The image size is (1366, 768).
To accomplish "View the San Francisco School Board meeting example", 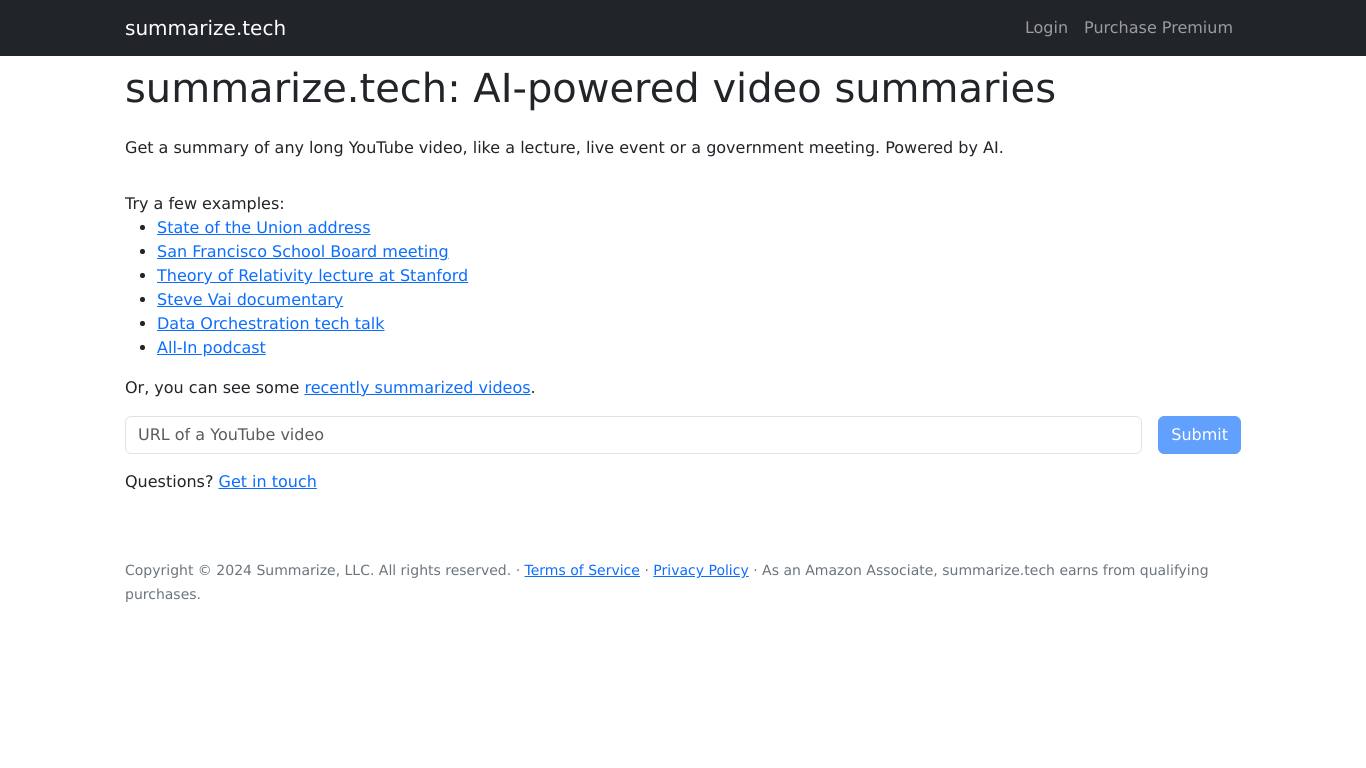I will [302, 251].
